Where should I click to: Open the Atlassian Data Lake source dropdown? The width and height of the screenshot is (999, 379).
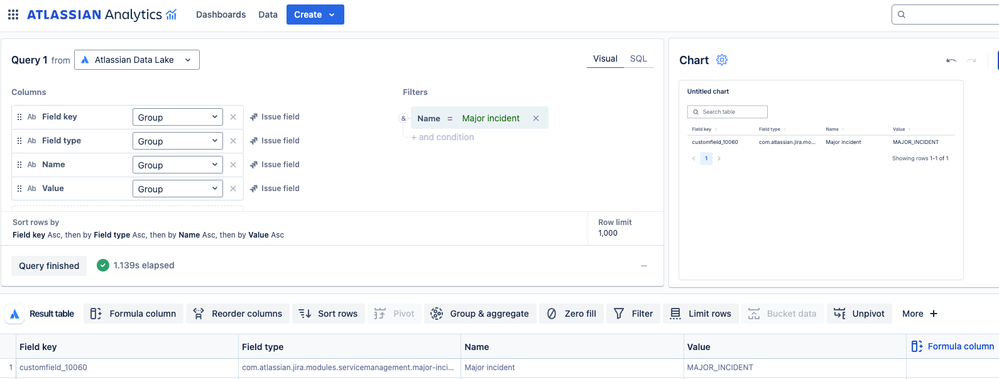tap(137, 60)
